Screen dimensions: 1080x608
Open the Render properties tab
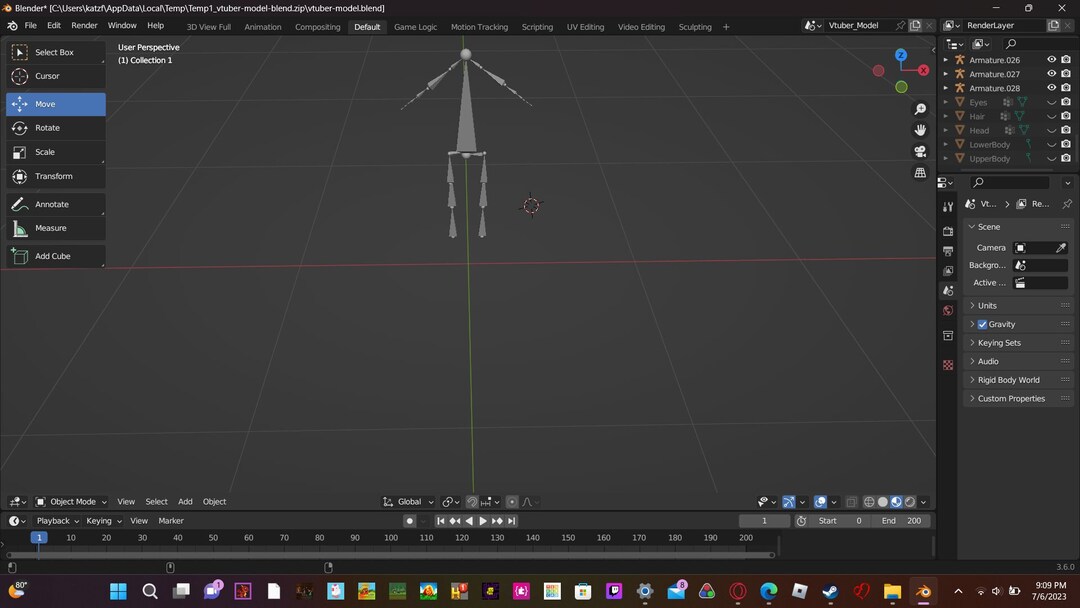pos(948,231)
